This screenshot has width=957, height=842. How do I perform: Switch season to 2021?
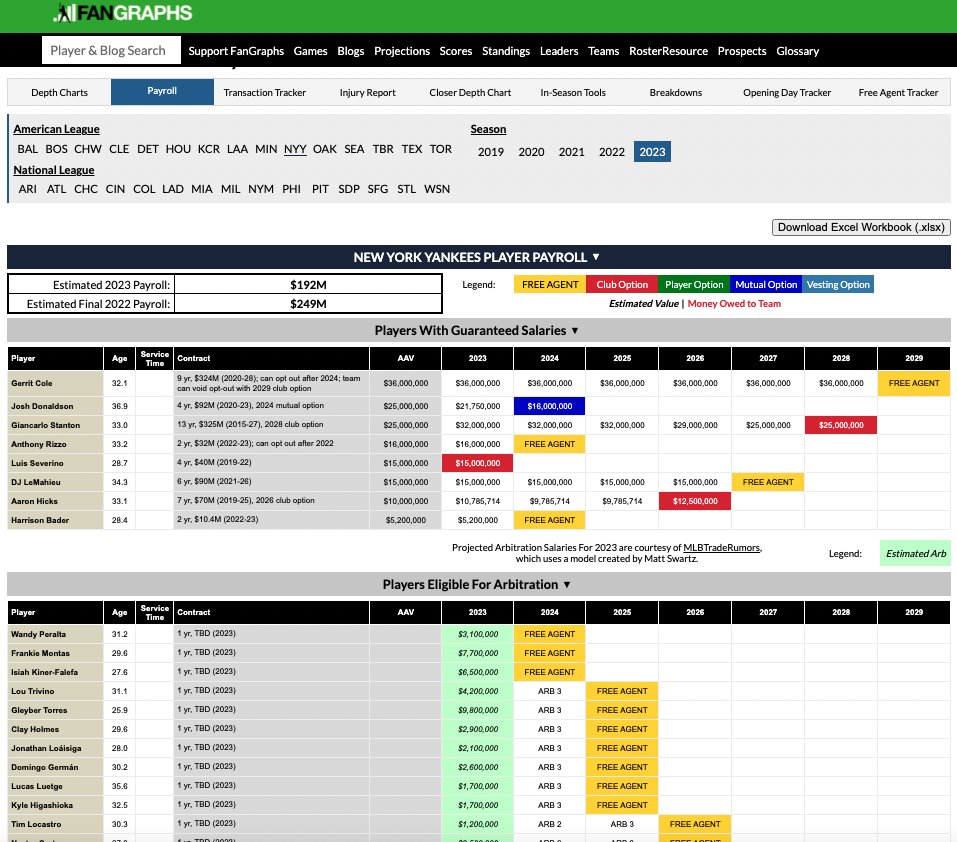coord(571,152)
